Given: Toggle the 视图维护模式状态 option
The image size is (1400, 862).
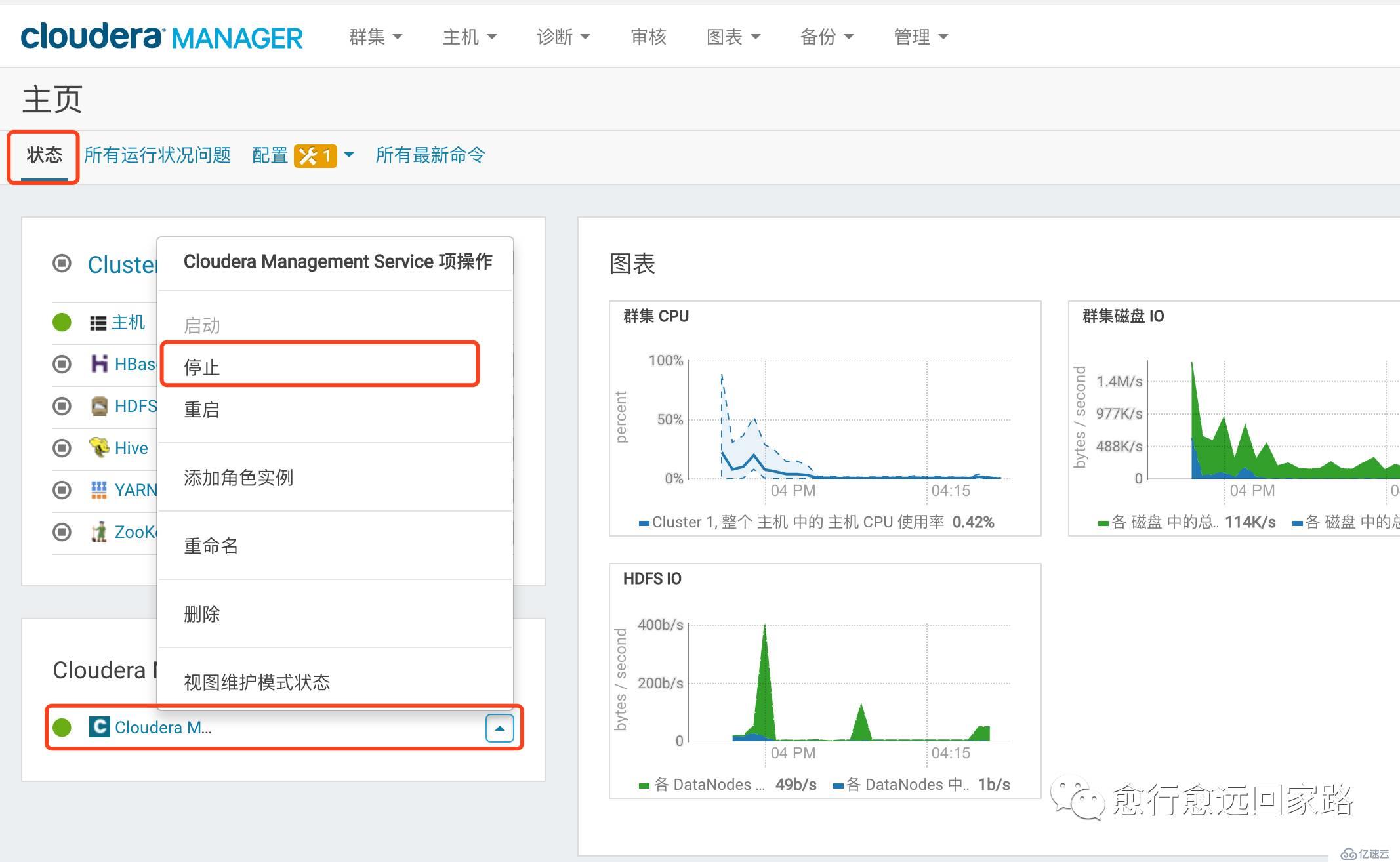Looking at the screenshot, I should (259, 682).
